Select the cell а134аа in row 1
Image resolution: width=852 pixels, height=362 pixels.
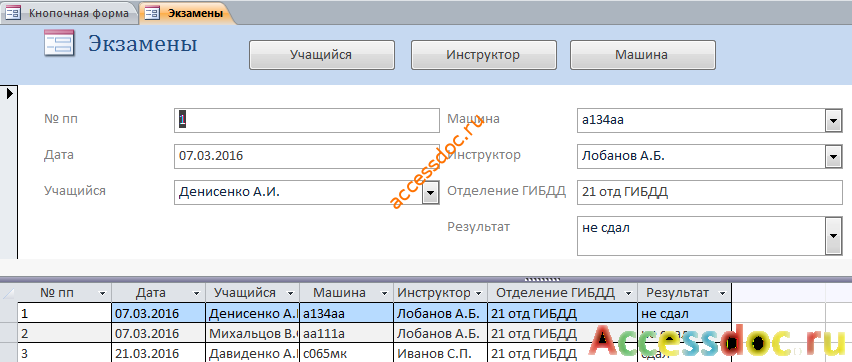point(346,314)
